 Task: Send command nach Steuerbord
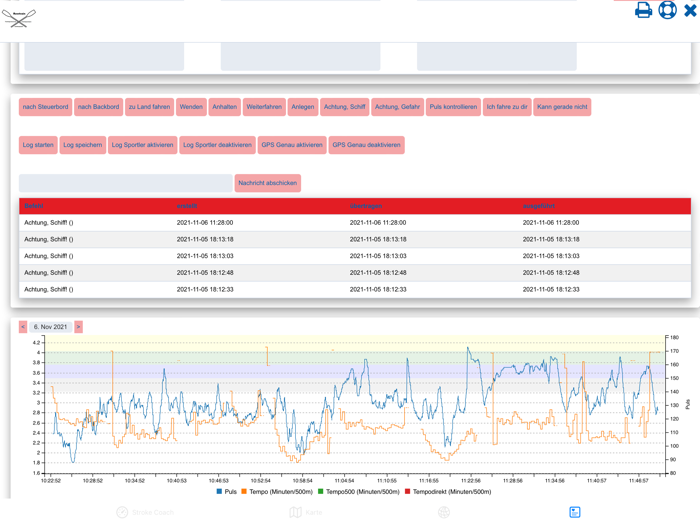[46, 107]
